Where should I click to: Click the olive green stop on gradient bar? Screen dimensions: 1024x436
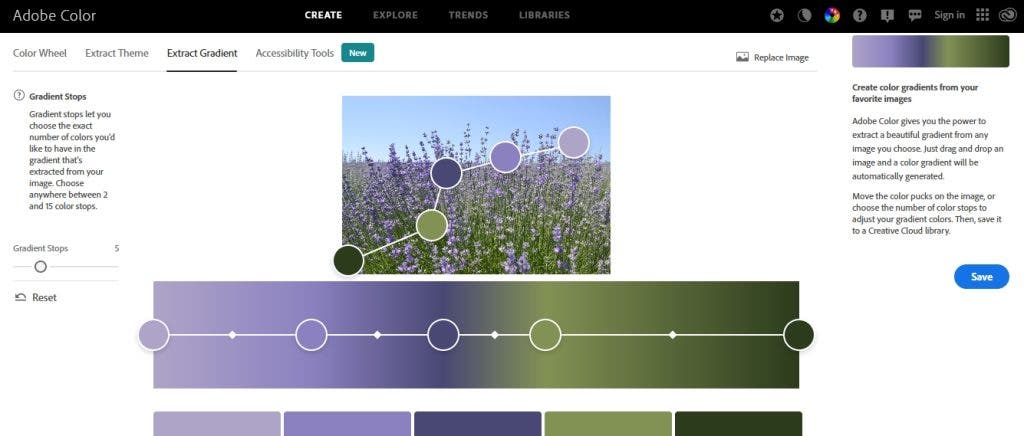point(545,335)
